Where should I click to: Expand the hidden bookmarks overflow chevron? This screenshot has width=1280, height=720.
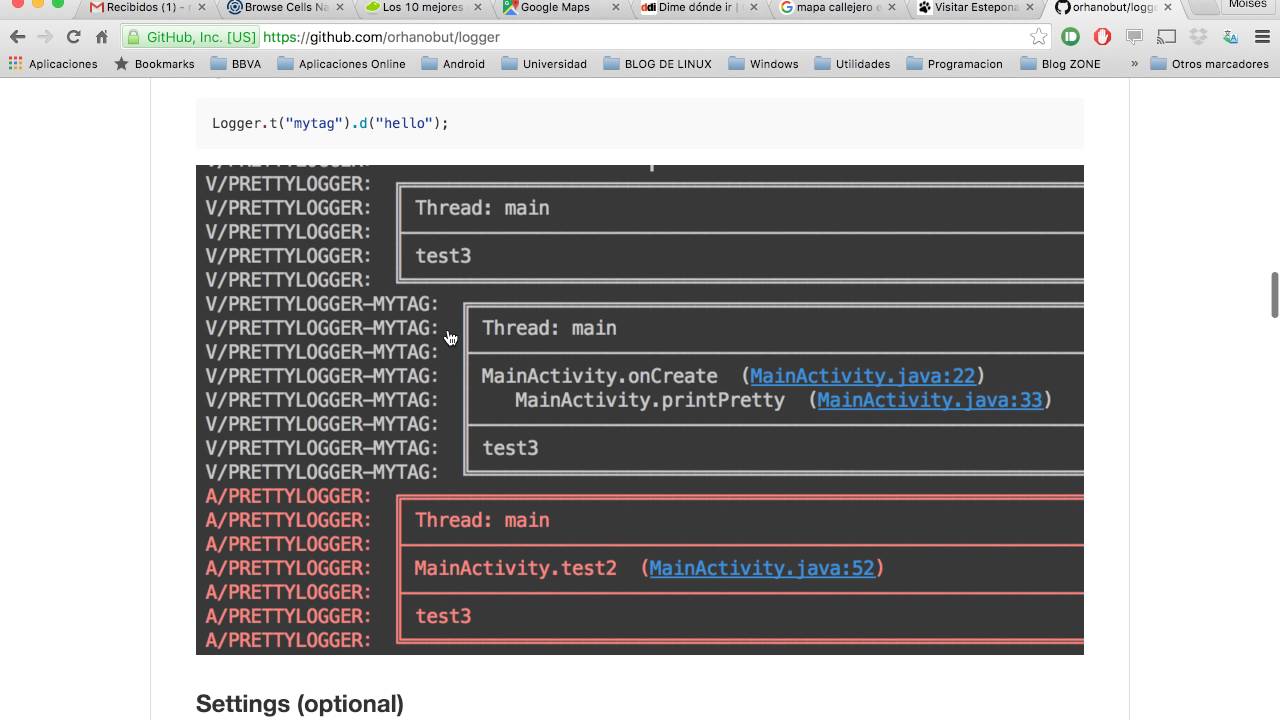[1134, 64]
